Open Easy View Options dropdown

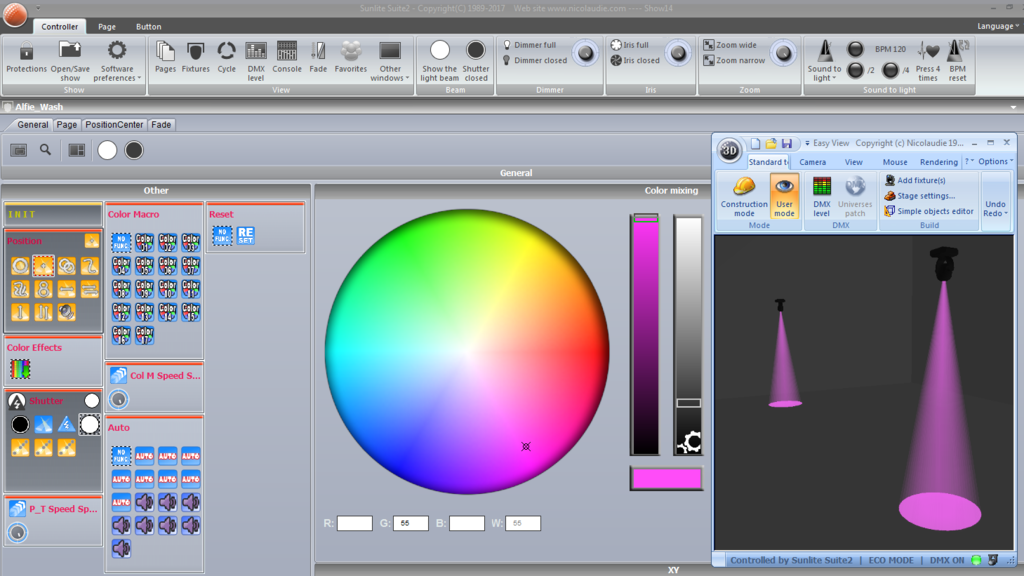click(996, 161)
